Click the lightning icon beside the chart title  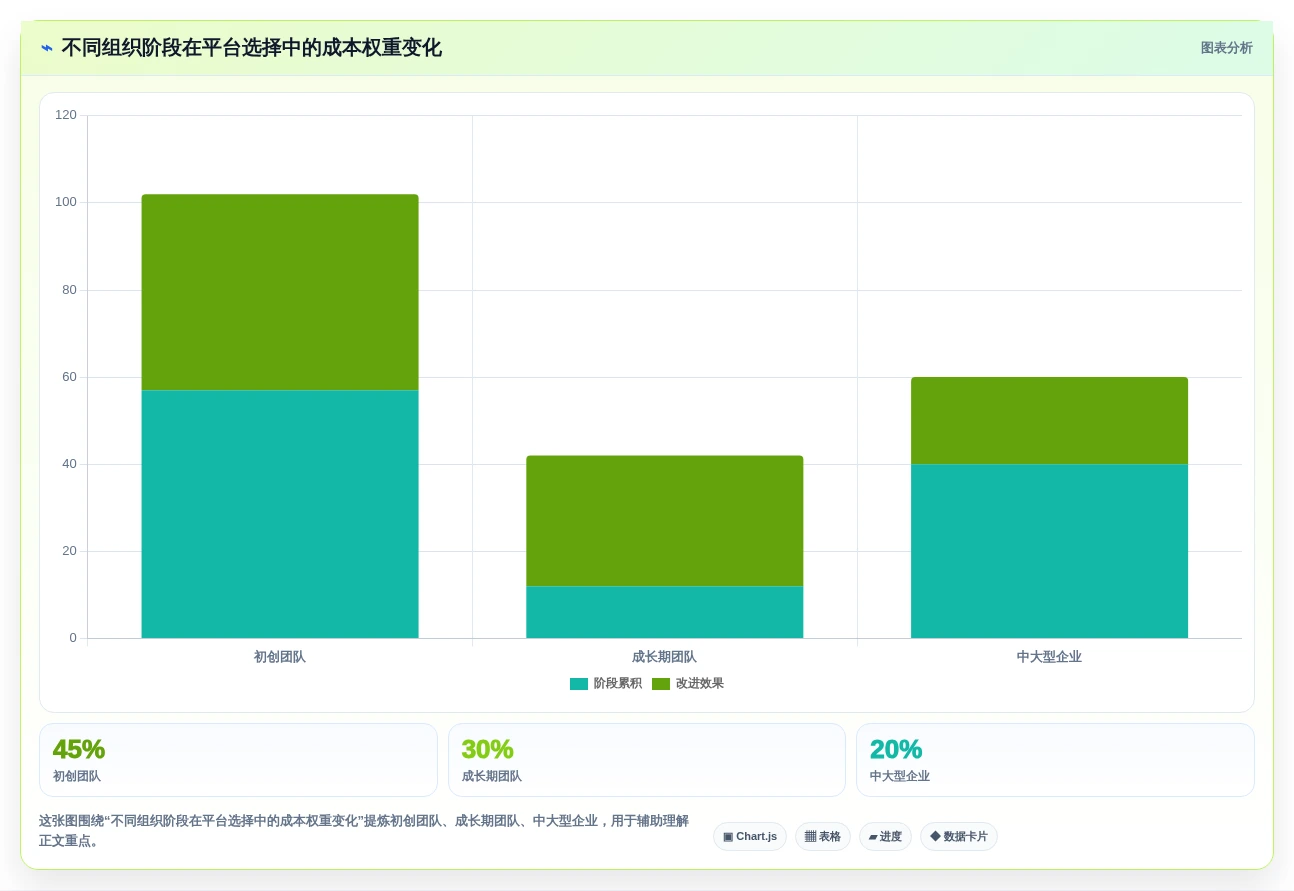click(x=47, y=48)
